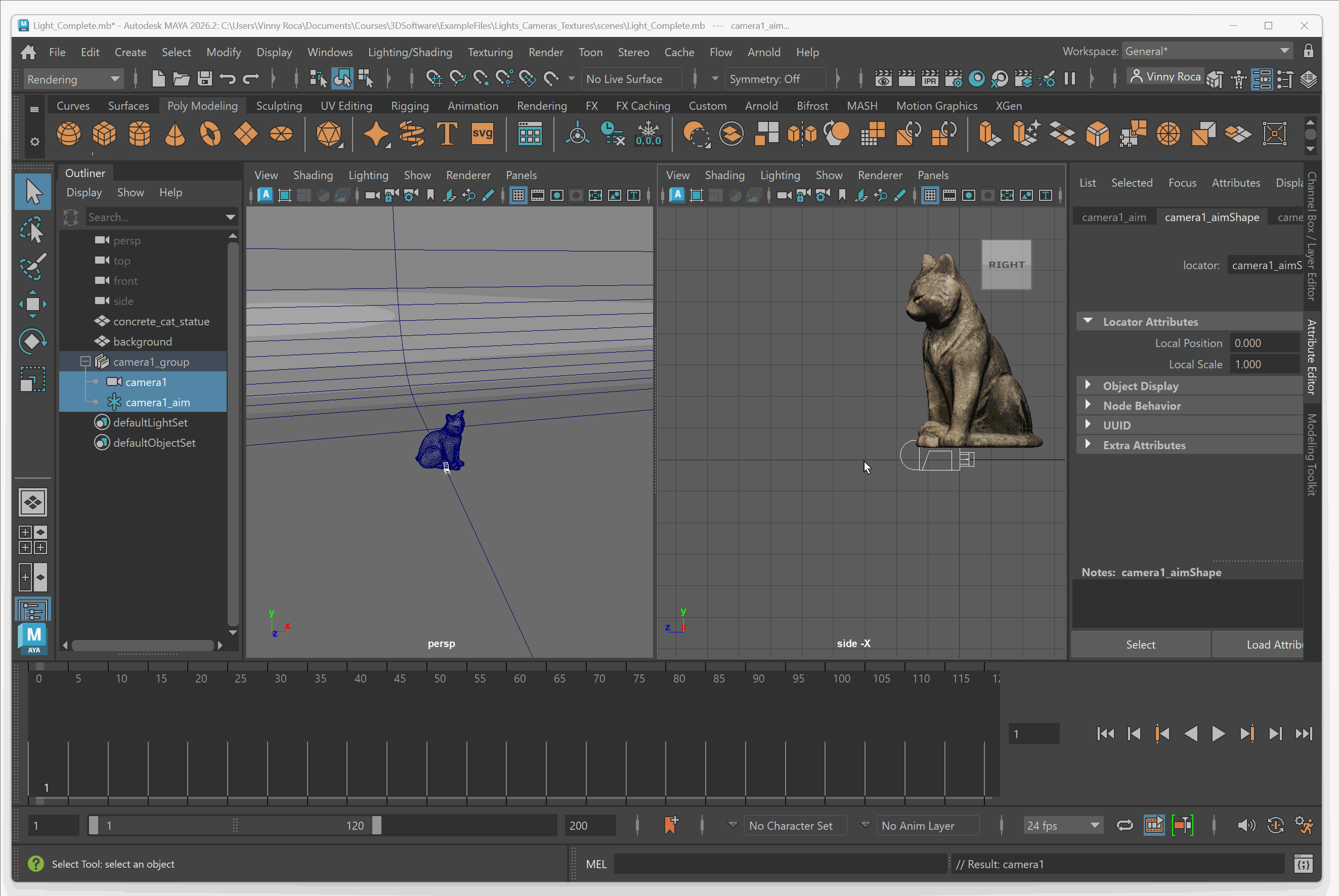This screenshot has width=1339, height=896.
Task: Open the Lighting/Shading menu
Action: pyautogui.click(x=410, y=52)
